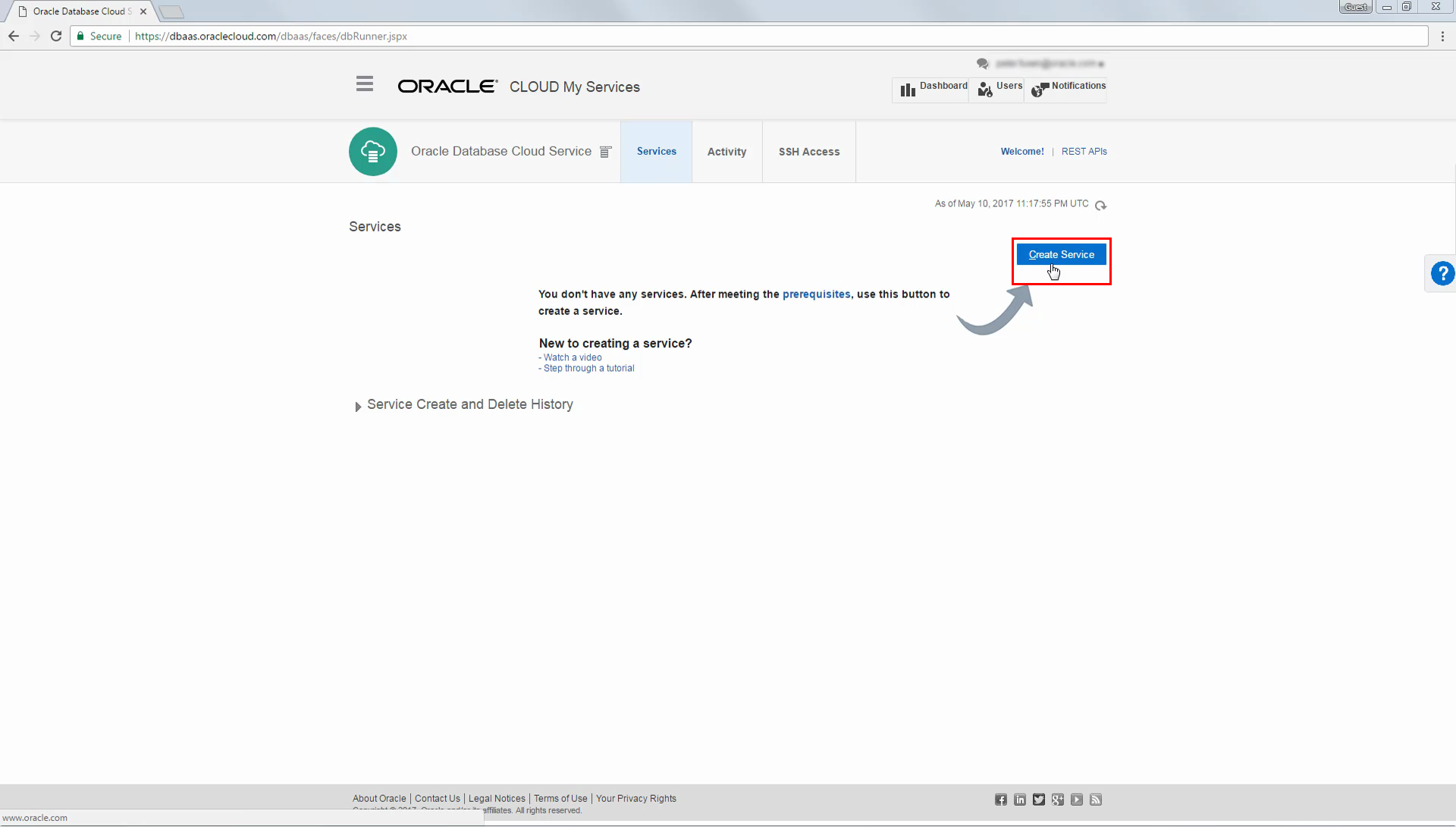
Task: Switch to the SSH Access tab
Action: point(809,152)
